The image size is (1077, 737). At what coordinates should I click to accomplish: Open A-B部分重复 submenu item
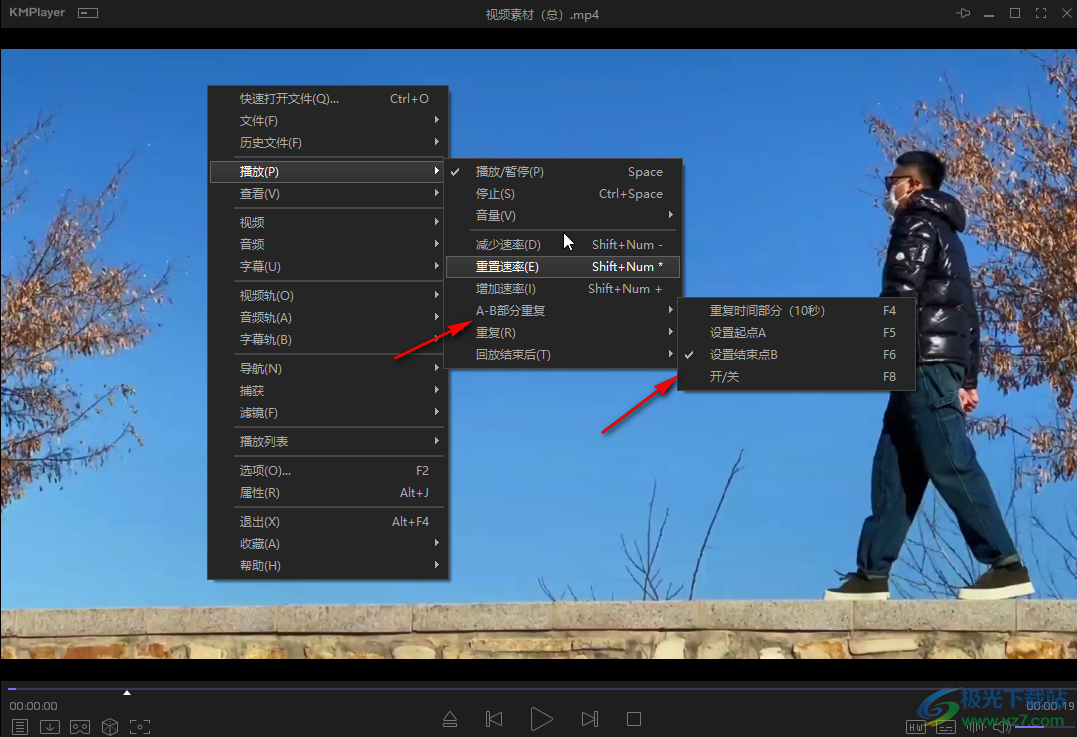(563, 310)
